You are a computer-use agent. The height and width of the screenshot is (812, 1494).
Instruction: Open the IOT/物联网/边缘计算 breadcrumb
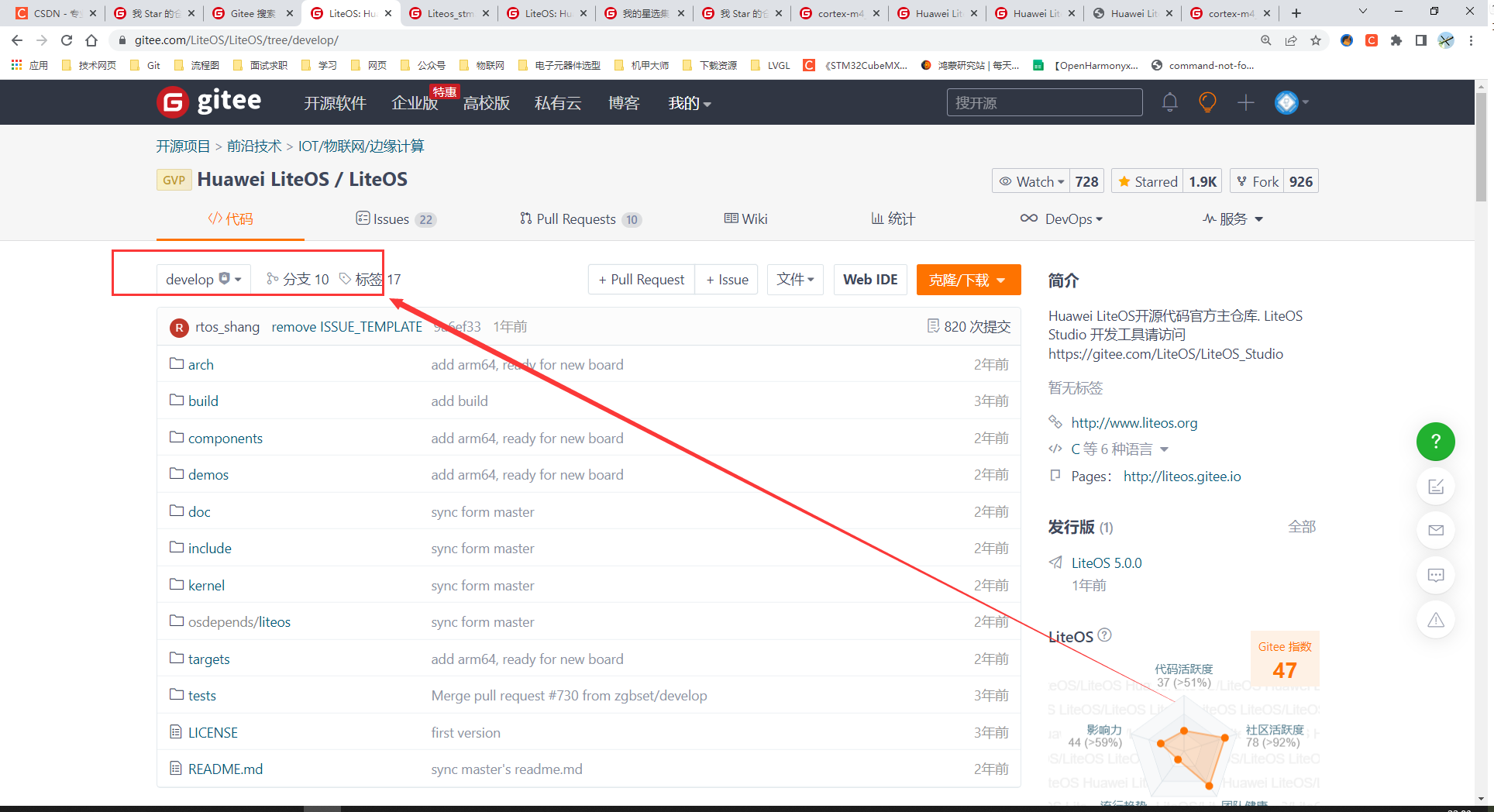pos(361,146)
